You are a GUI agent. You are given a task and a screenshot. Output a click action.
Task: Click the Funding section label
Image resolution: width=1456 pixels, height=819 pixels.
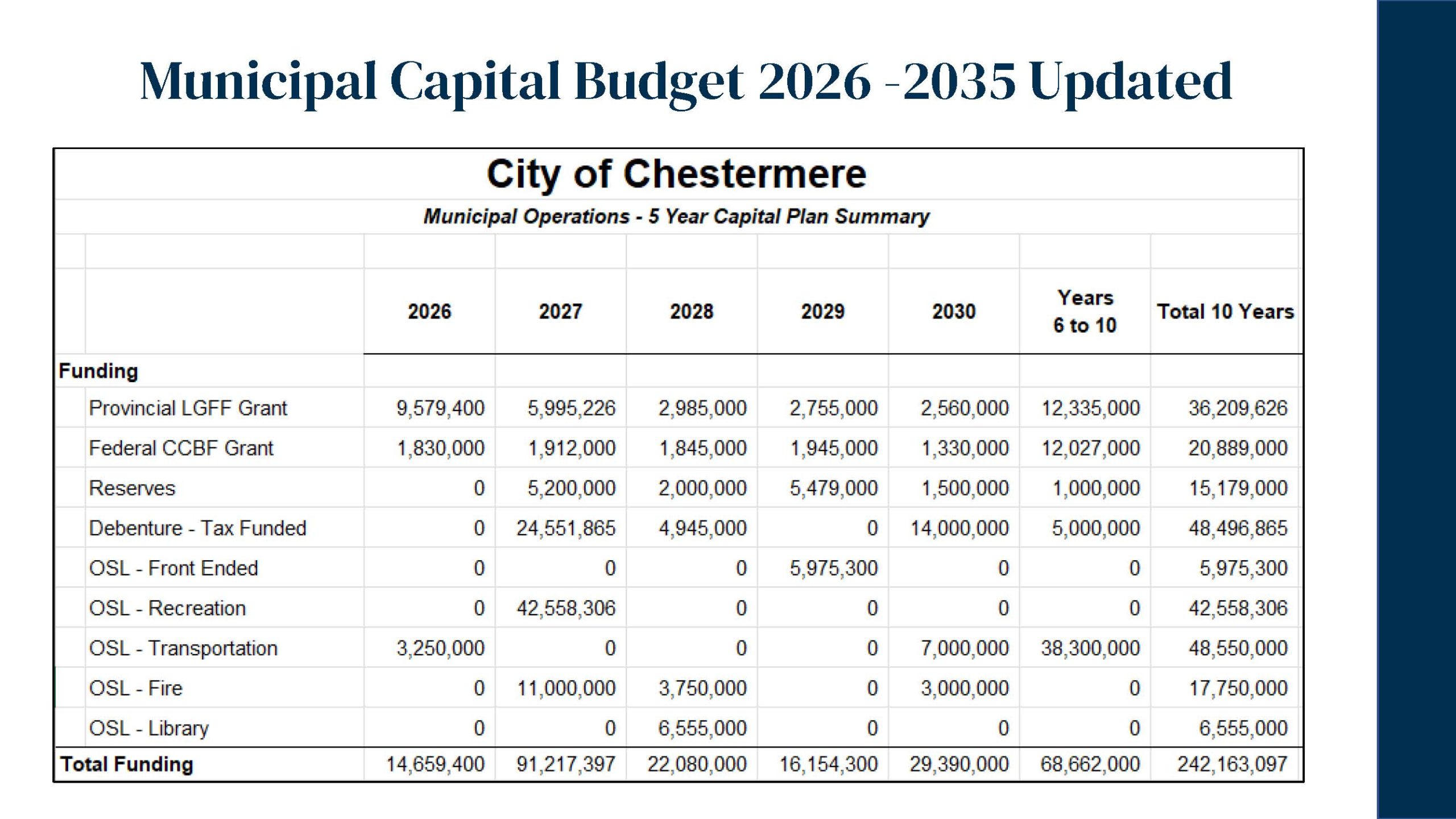[98, 371]
